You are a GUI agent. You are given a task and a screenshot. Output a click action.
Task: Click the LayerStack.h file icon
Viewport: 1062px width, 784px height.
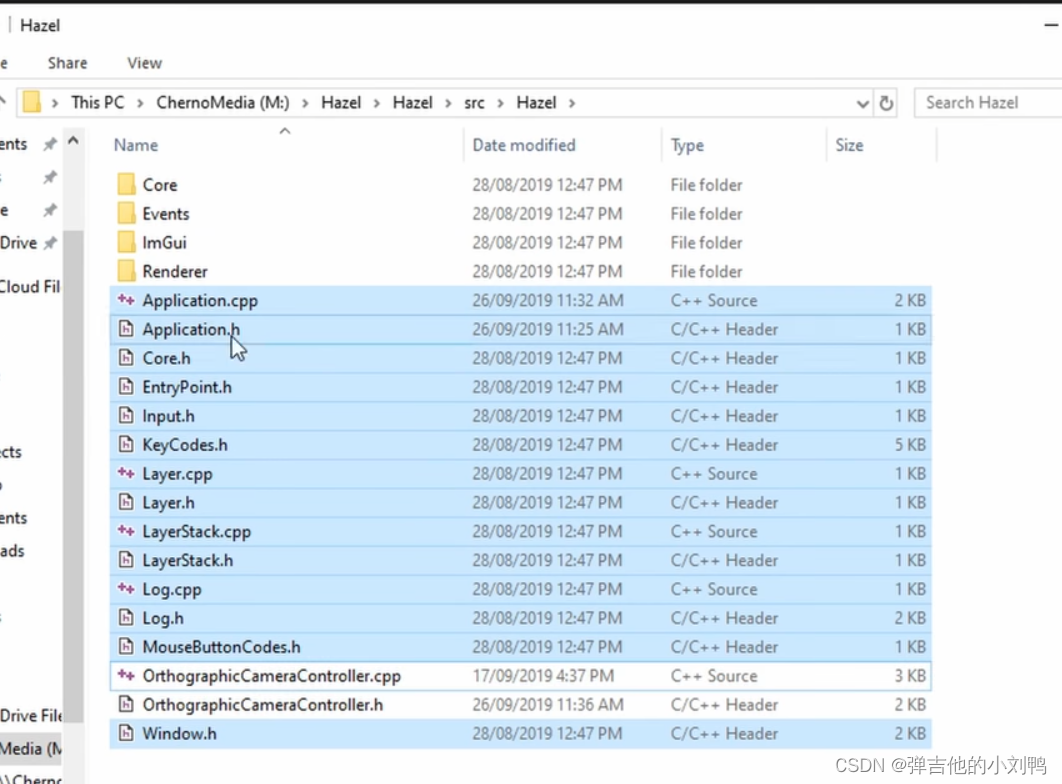coord(126,560)
